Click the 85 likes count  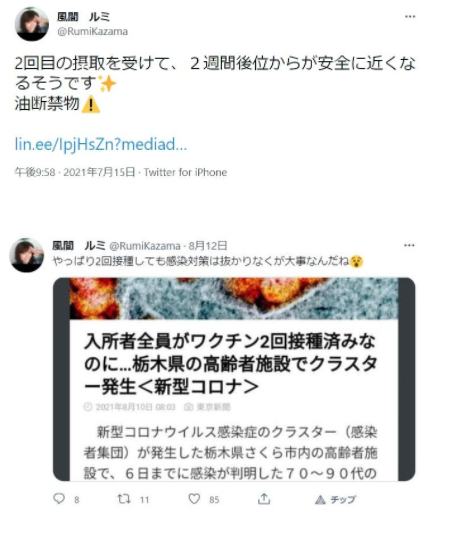click(x=214, y=500)
